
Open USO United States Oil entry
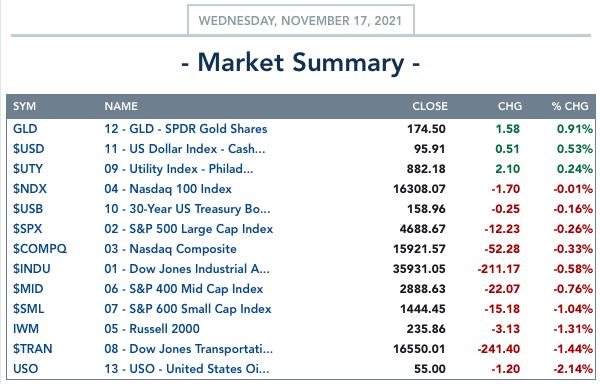187,369
